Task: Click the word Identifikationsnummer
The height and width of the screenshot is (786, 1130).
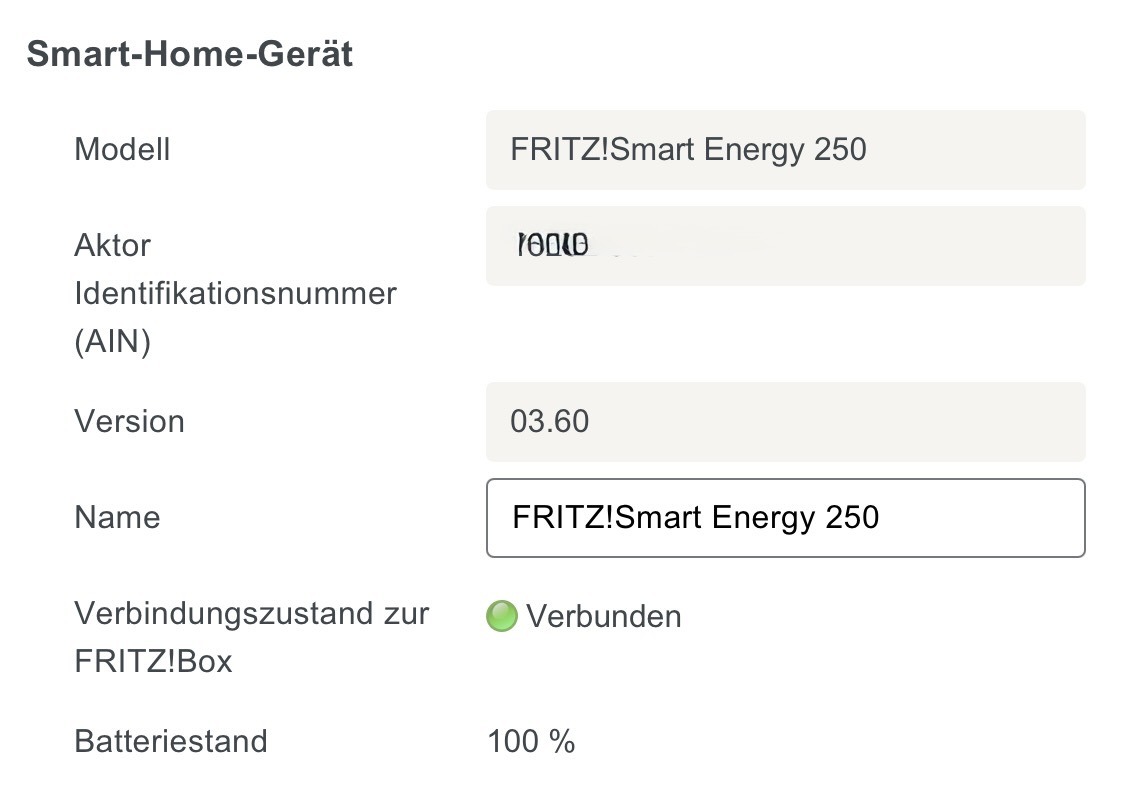Action: point(235,294)
